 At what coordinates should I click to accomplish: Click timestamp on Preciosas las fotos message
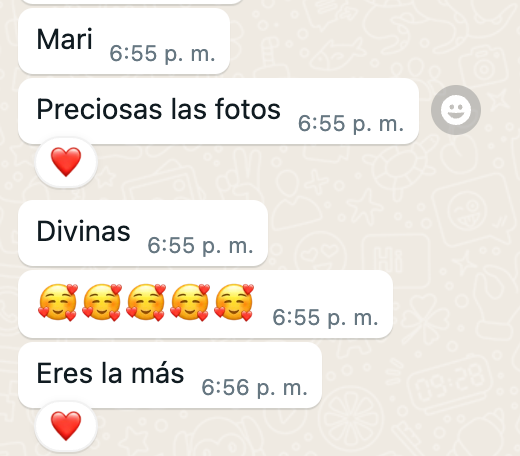coord(351,123)
